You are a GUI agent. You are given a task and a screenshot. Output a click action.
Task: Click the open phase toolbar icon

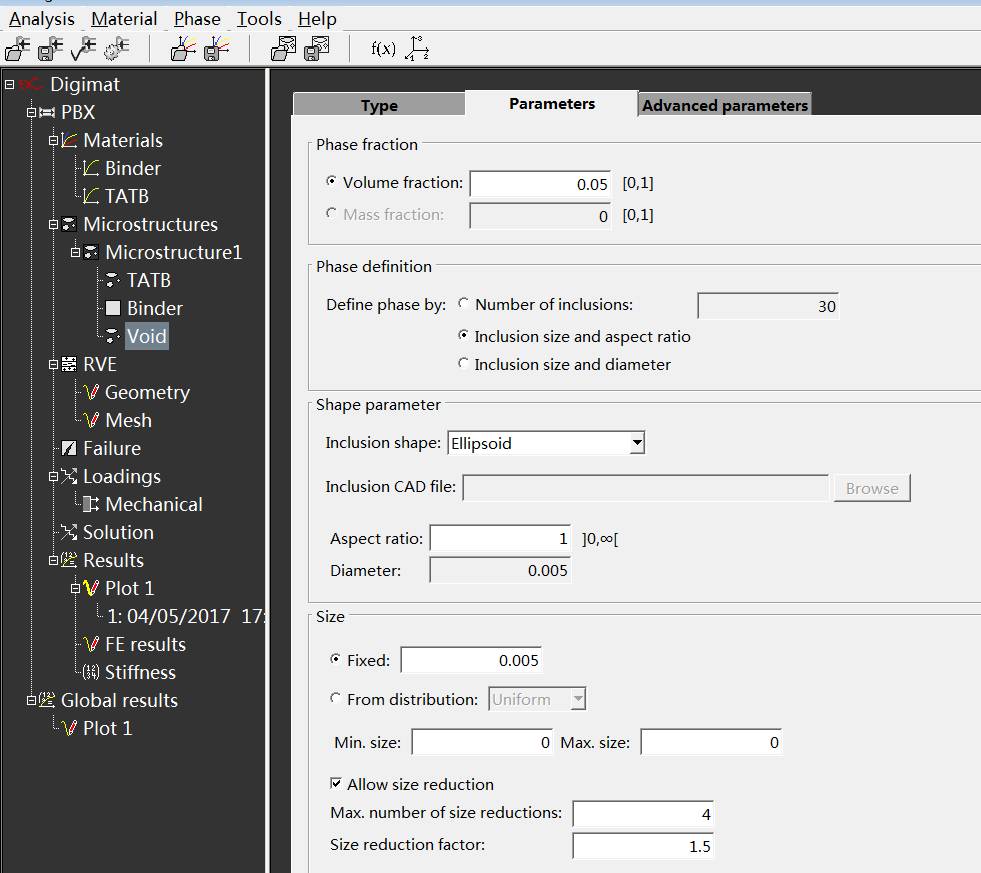283,49
